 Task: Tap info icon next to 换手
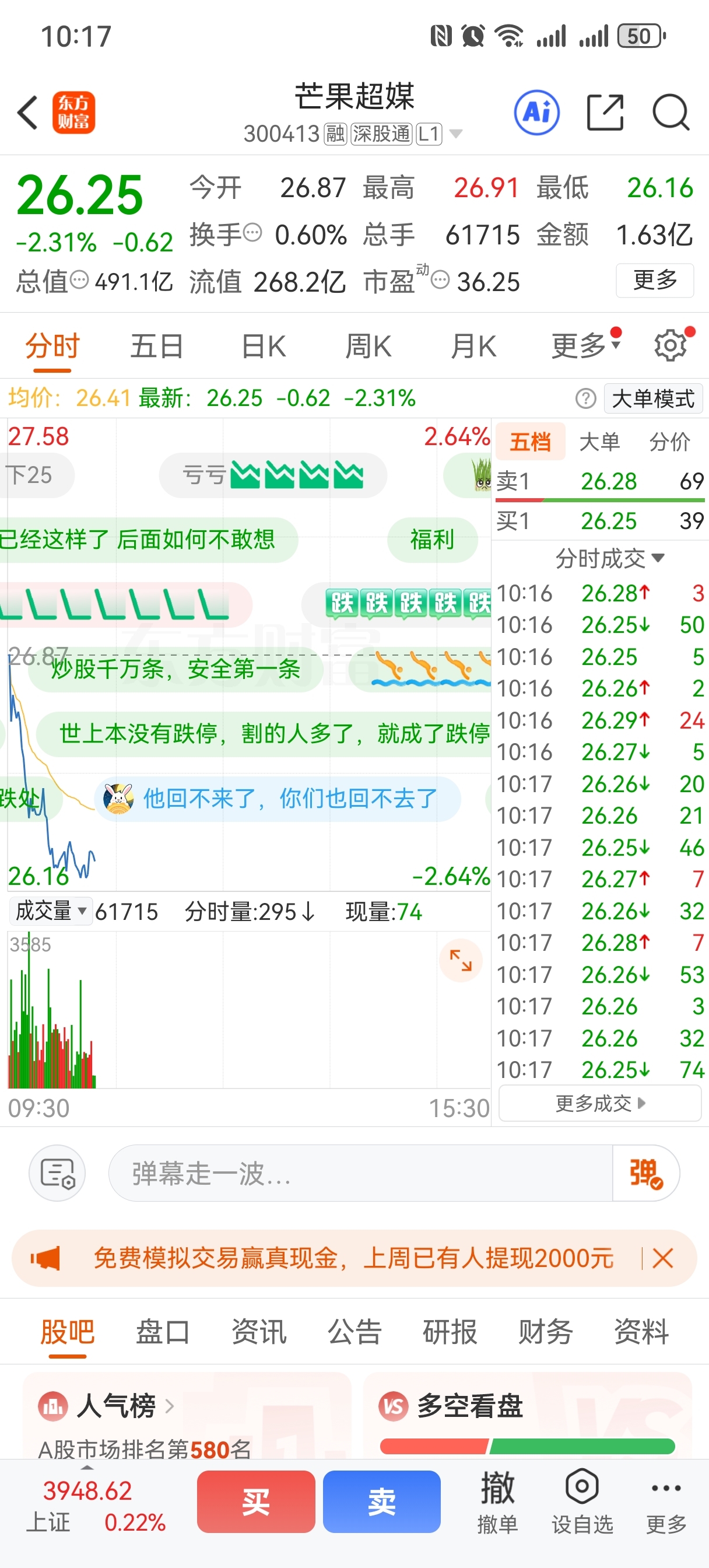point(252,232)
